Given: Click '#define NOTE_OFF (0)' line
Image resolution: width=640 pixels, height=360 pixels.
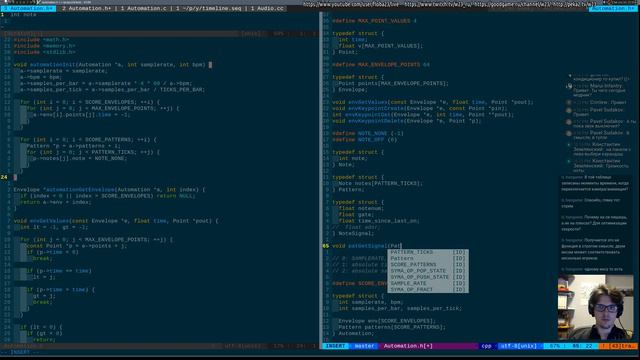Looking at the screenshot, I should click(364, 140).
